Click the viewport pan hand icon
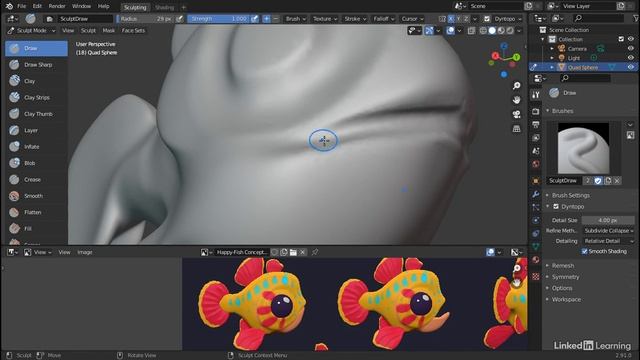 pos(516,100)
